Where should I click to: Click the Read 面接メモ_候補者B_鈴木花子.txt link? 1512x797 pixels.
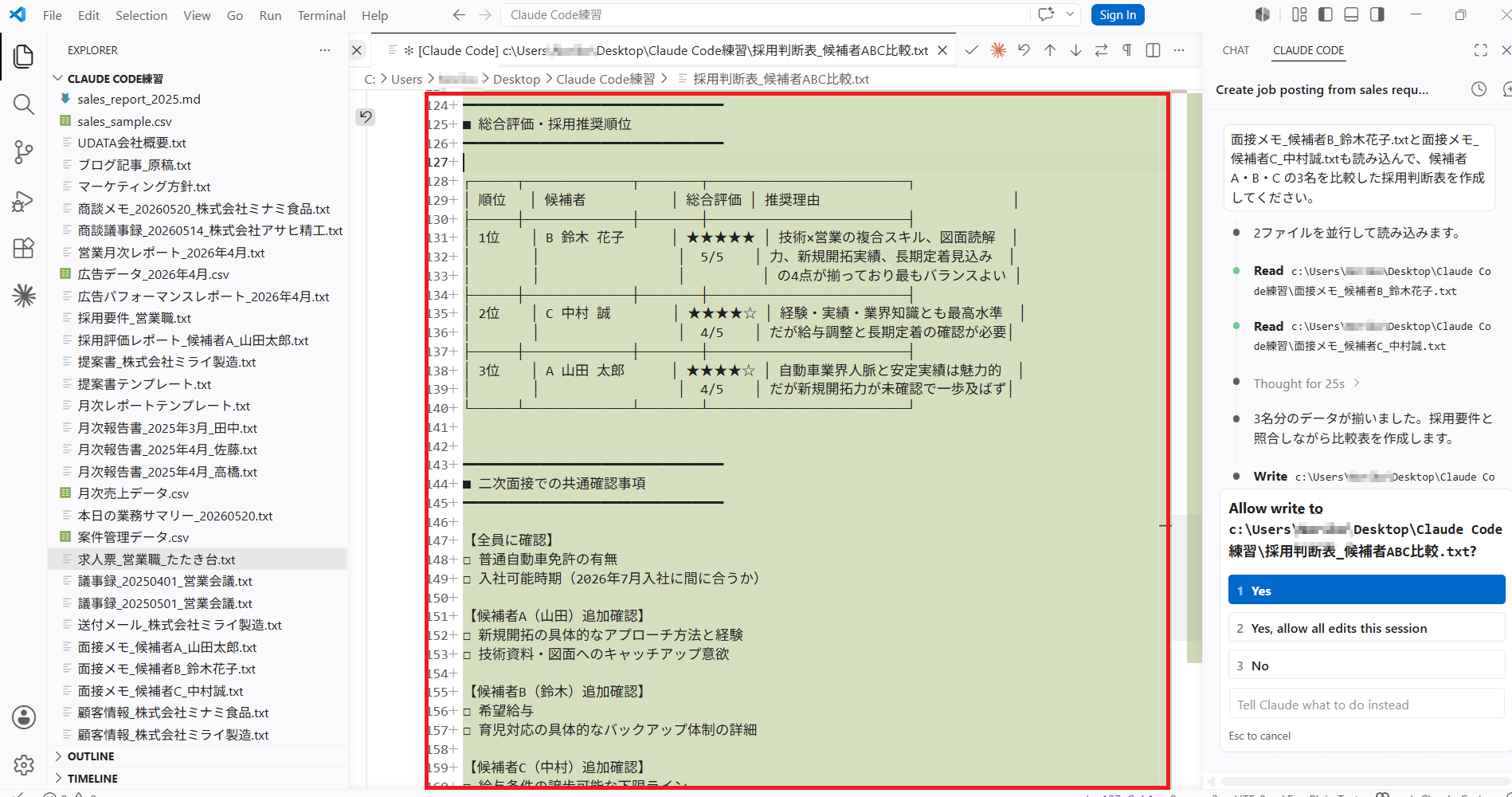(1372, 281)
